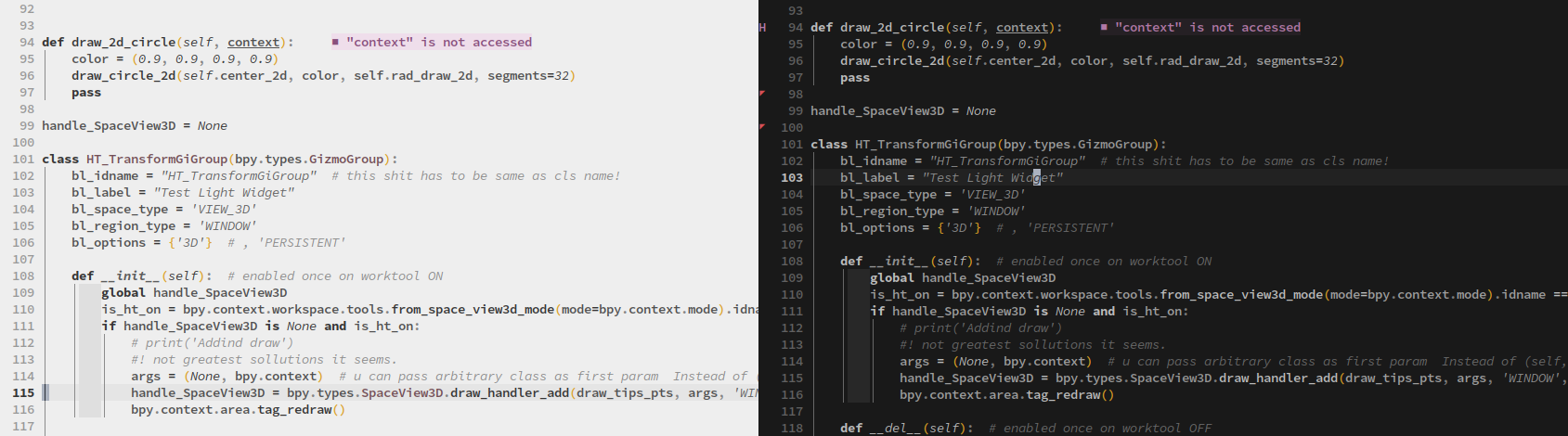The height and width of the screenshot is (436, 1568).
Task: Click __del__ method name in dark editor
Action: [896, 429]
